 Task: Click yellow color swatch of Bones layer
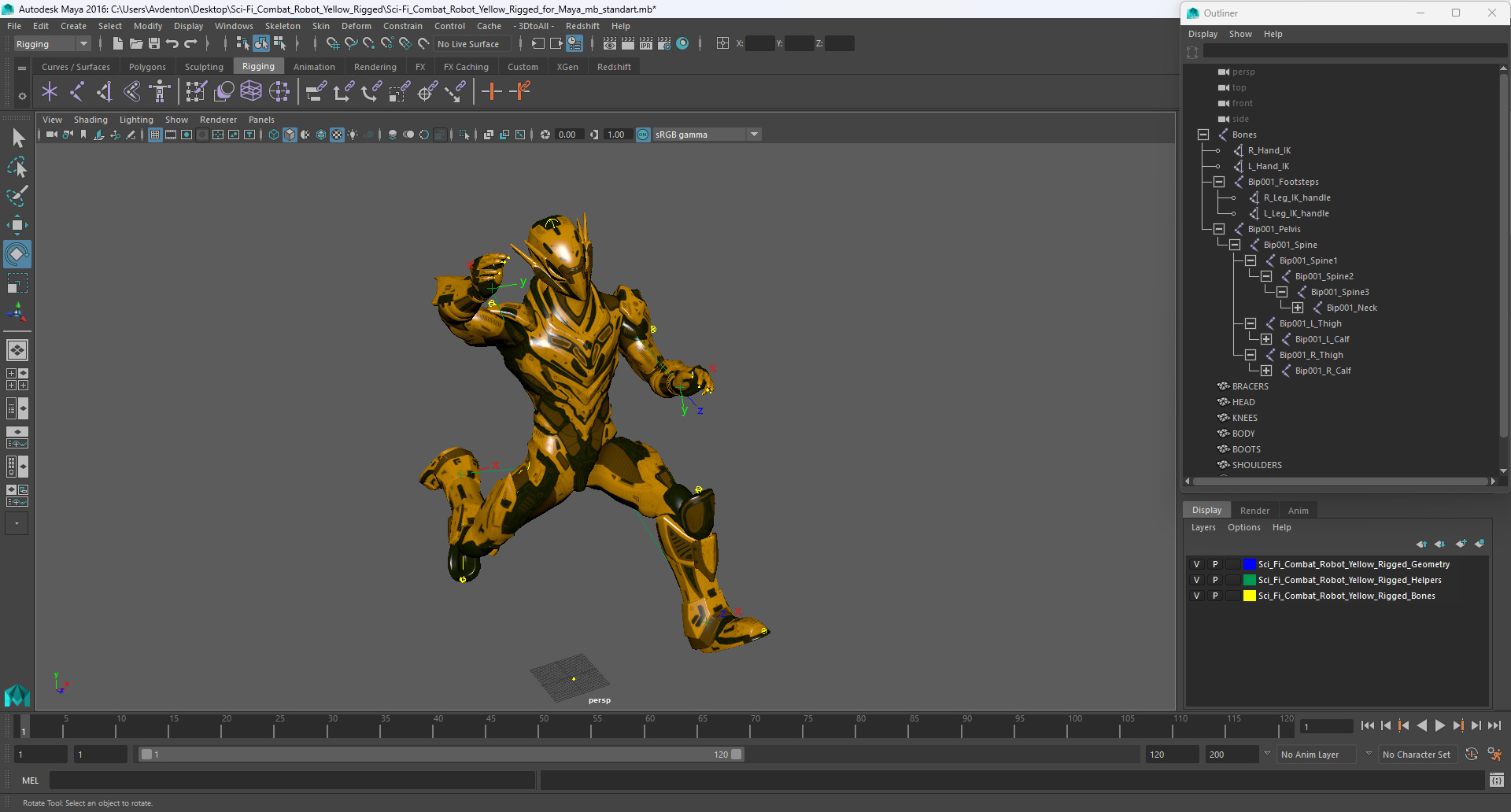1249,596
